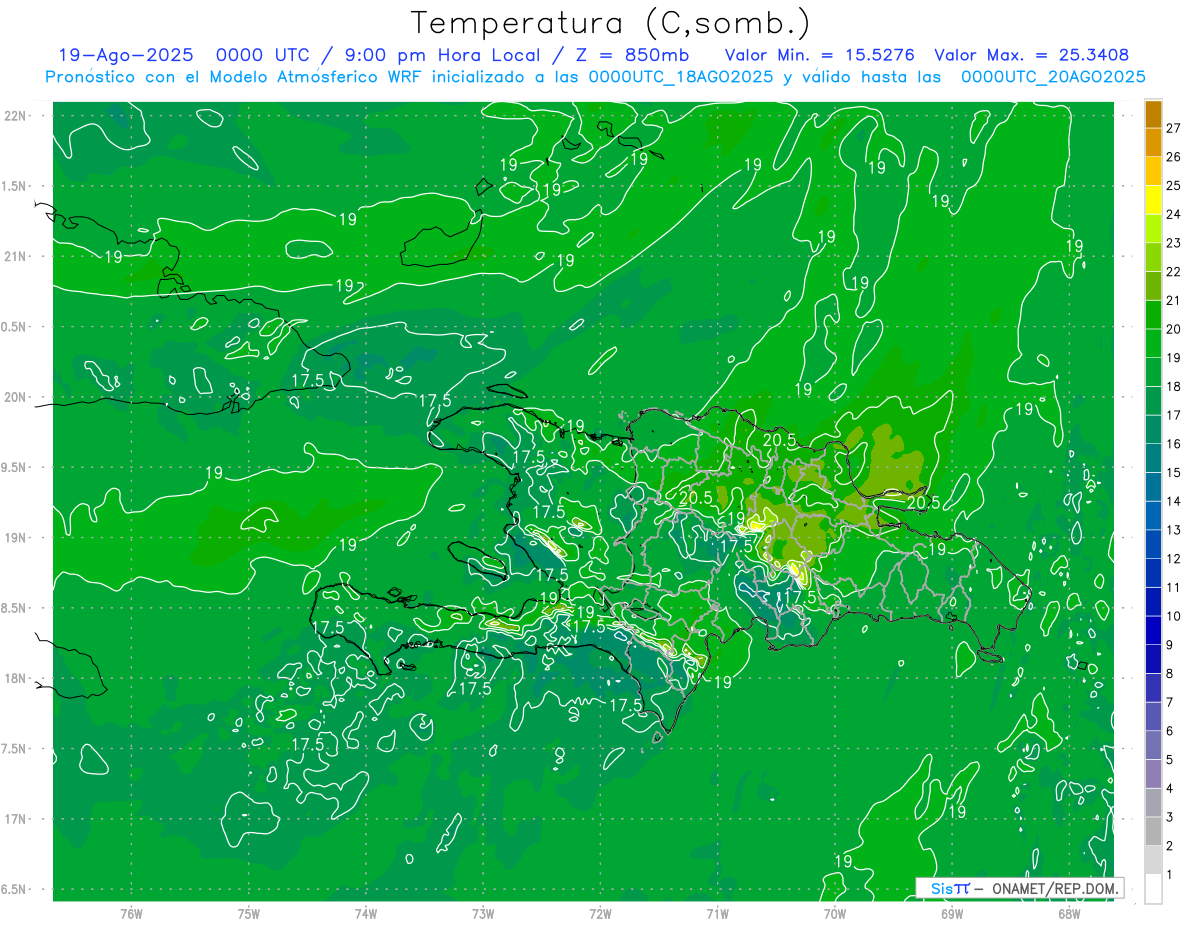Click '0000UTC_20AGO2025' valid-until time

1053,76
